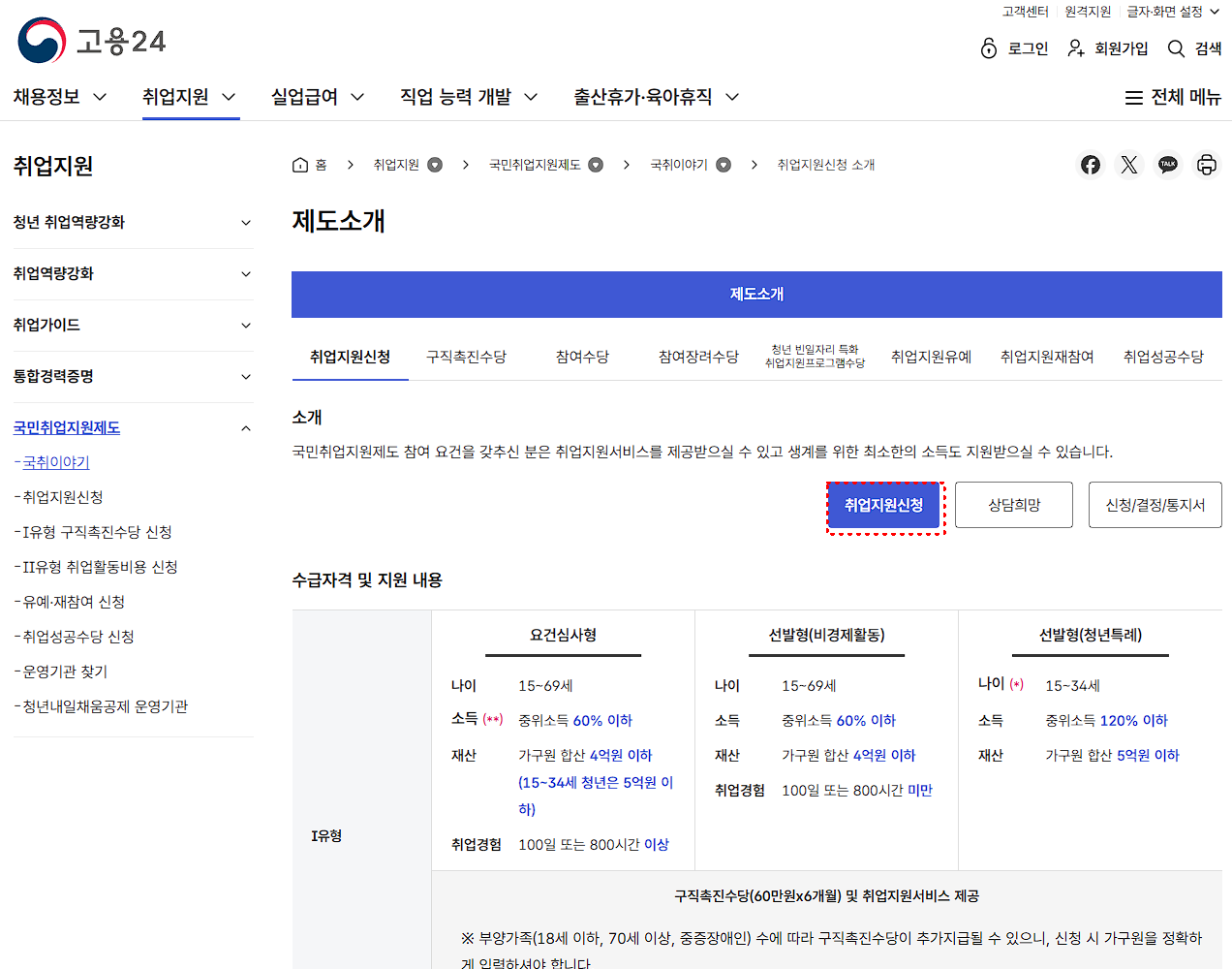This screenshot has width=1232, height=969.
Task: Open 고객센터 link
Action: point(1026,12)
